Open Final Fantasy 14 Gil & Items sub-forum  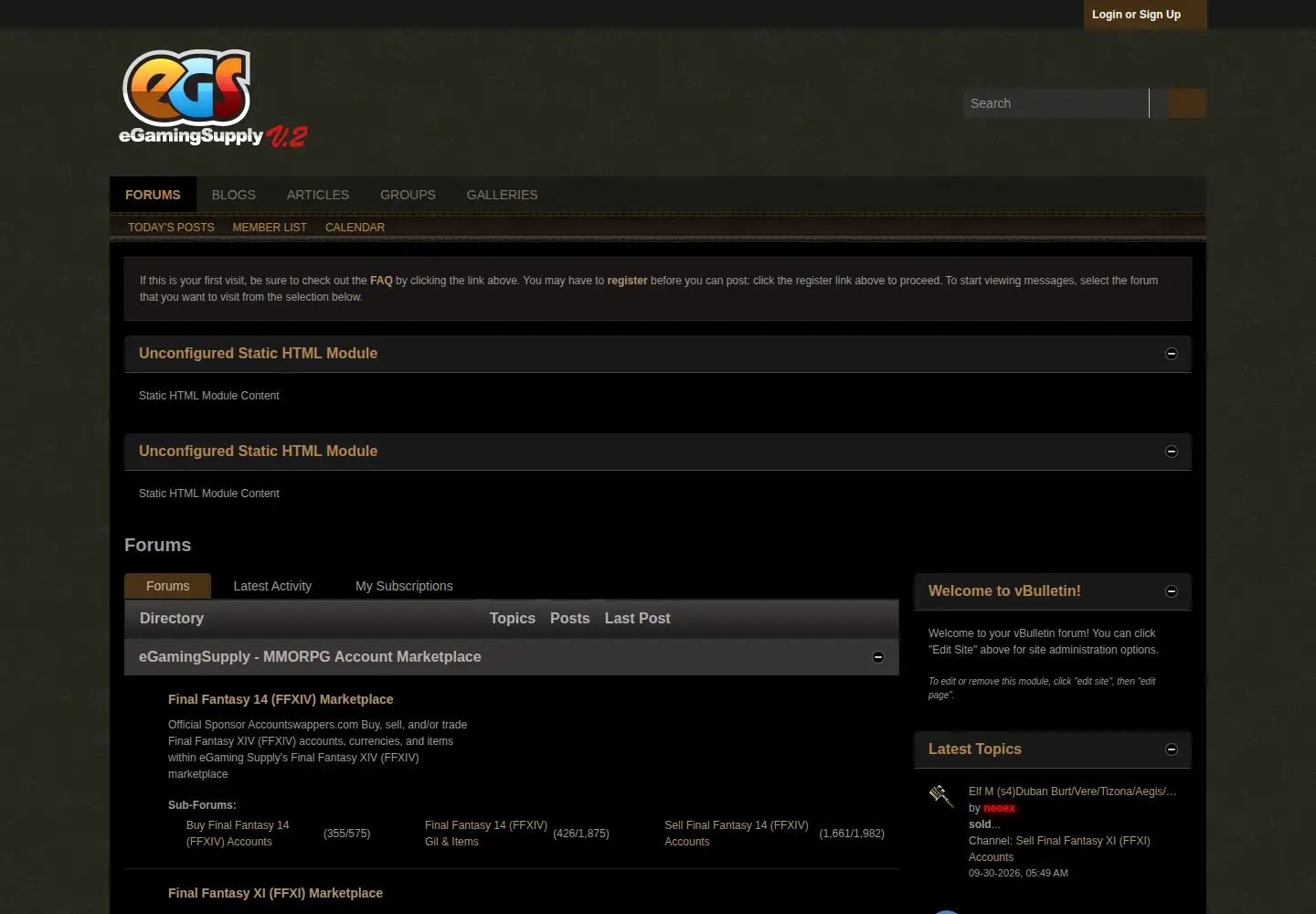pyautogui.click(x=486, y=834)
